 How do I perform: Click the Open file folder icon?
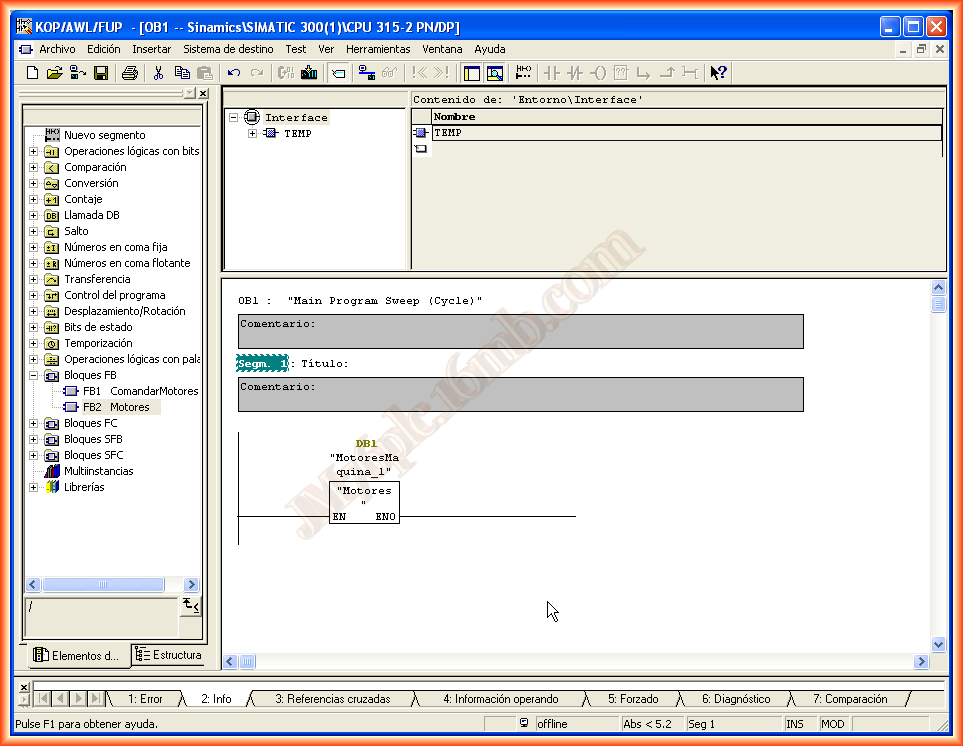point(55,73)
